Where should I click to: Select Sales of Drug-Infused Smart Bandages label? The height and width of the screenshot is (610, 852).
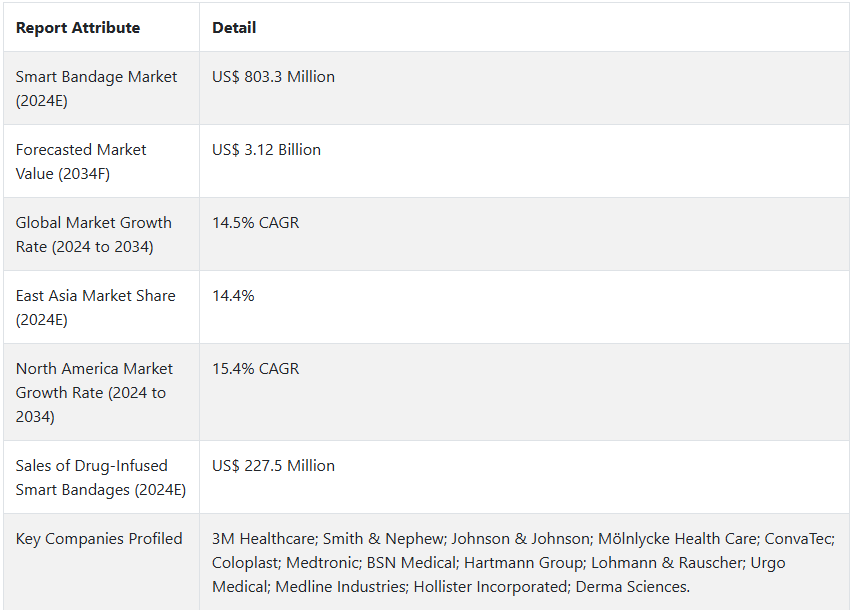click(x=101, y=477)
